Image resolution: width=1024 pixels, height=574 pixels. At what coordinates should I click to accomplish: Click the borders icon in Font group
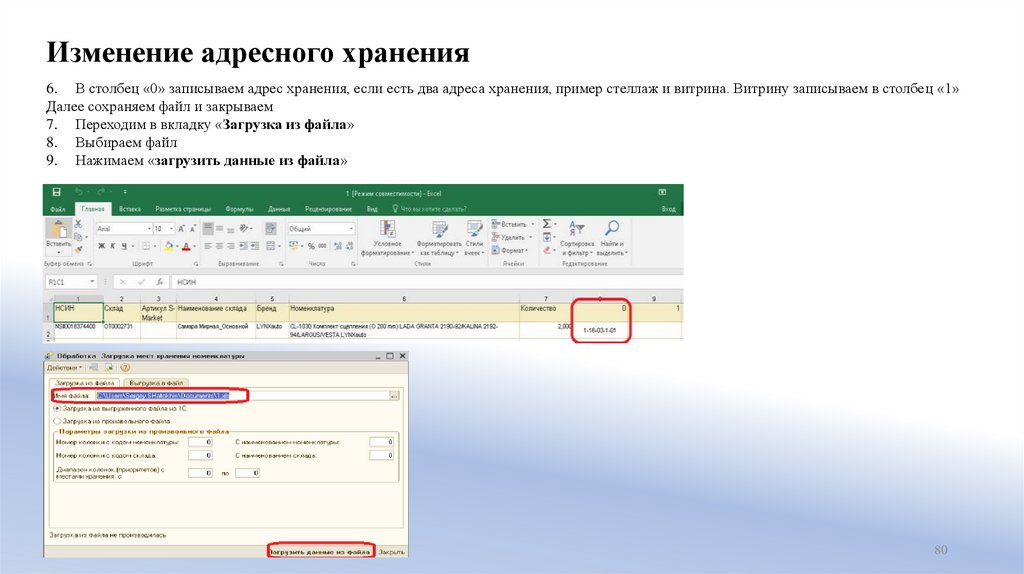[146, 246]
